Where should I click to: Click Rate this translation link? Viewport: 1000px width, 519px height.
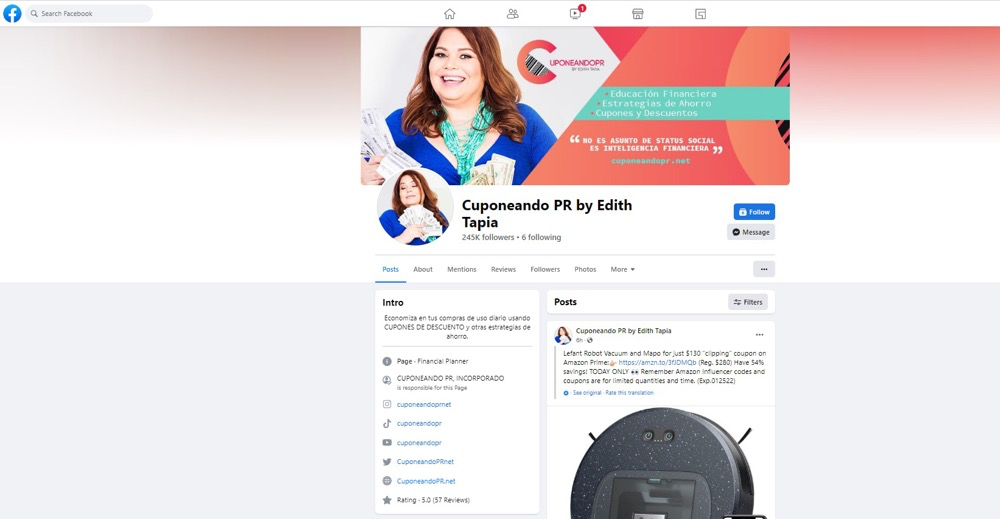pyautogui.click(x=629, y=393)
